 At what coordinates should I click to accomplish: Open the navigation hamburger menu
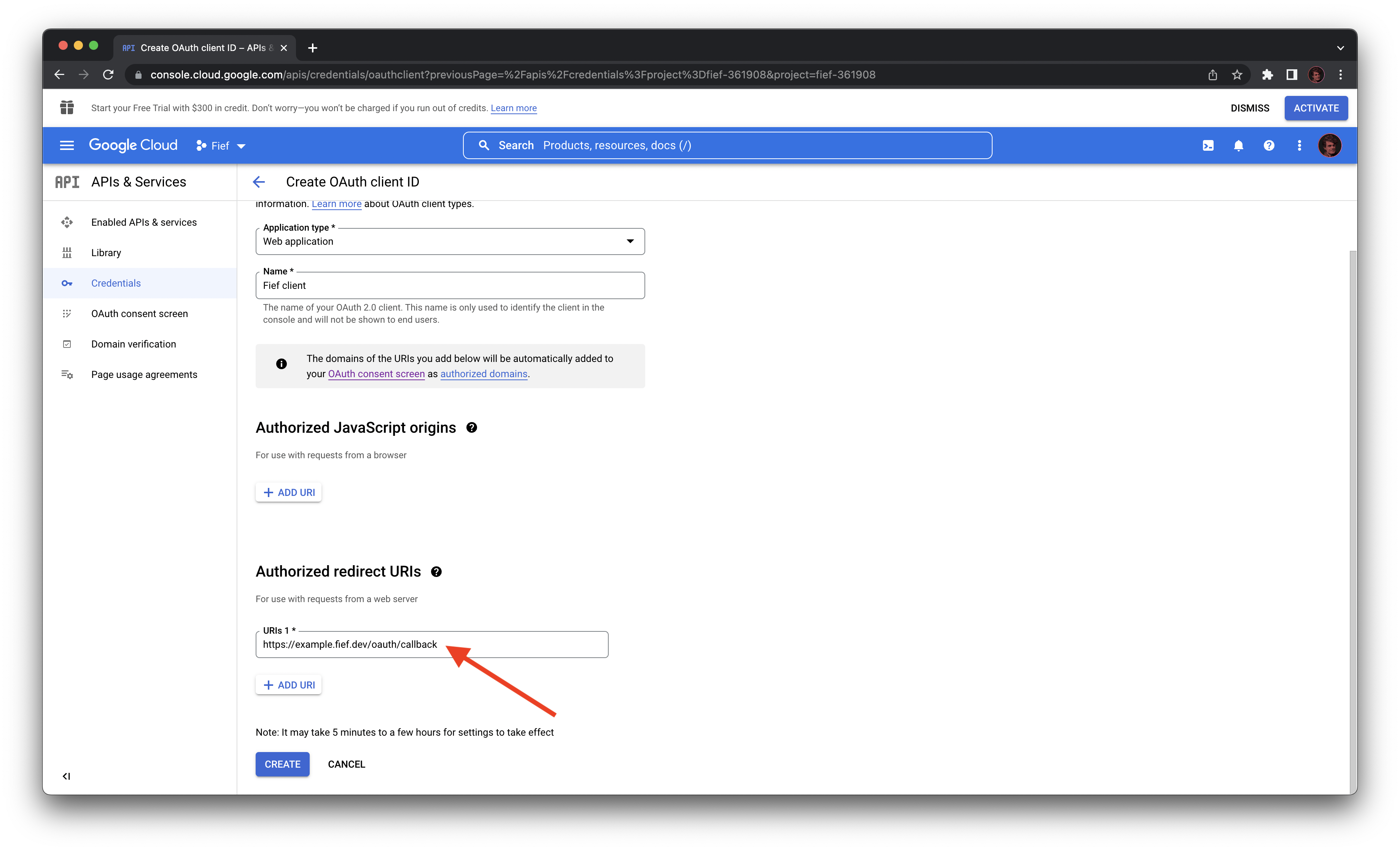(x=67, y=145)
